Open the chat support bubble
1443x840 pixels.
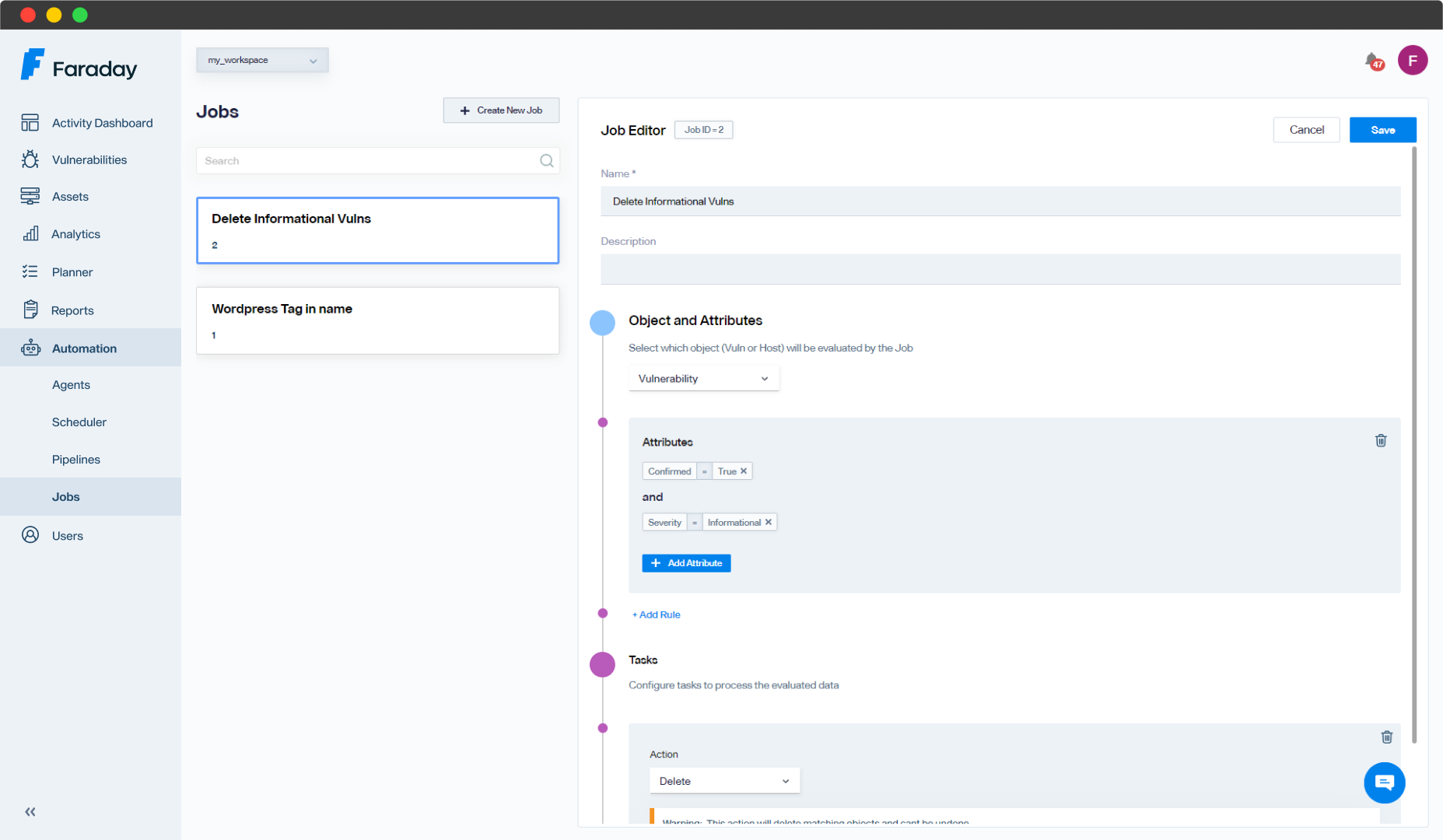coord(1384,782)
